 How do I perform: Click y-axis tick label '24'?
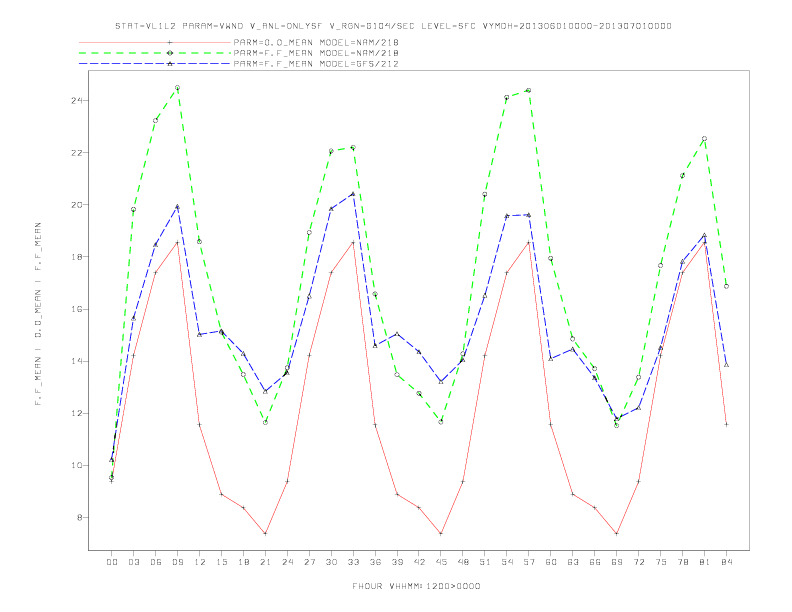(x=77, y=100)
